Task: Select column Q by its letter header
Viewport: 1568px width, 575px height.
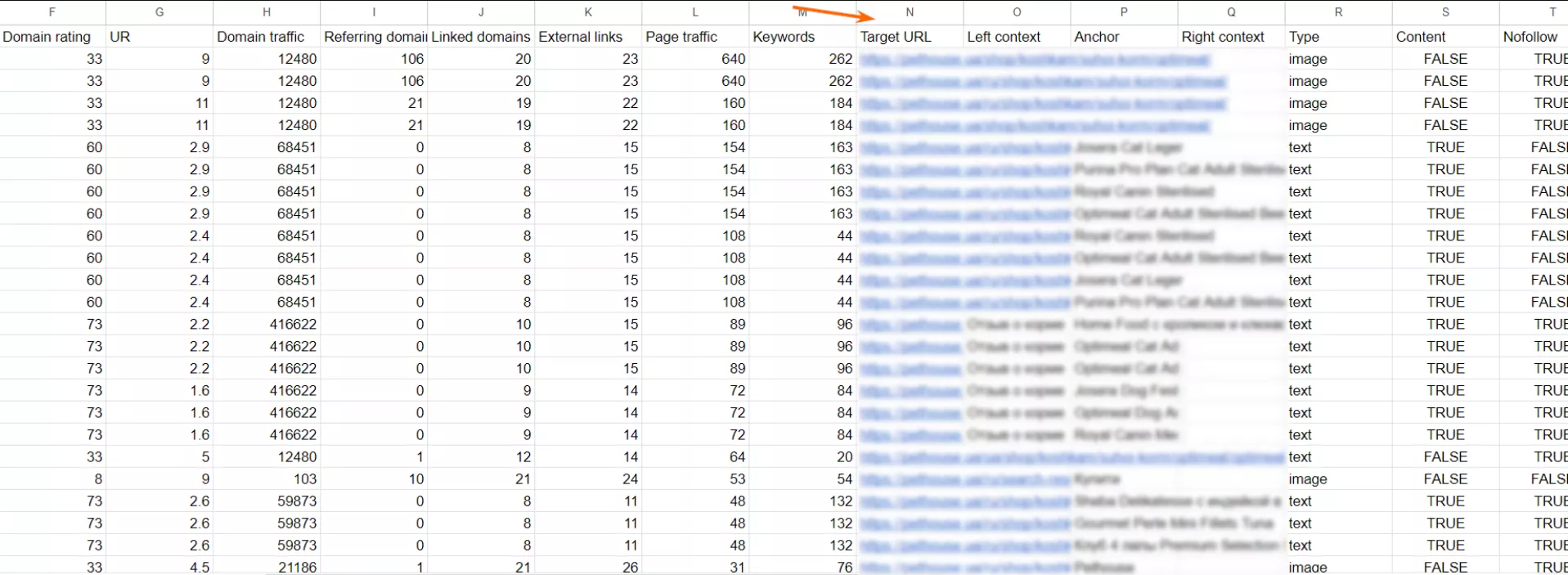Action: (1231, 12)
